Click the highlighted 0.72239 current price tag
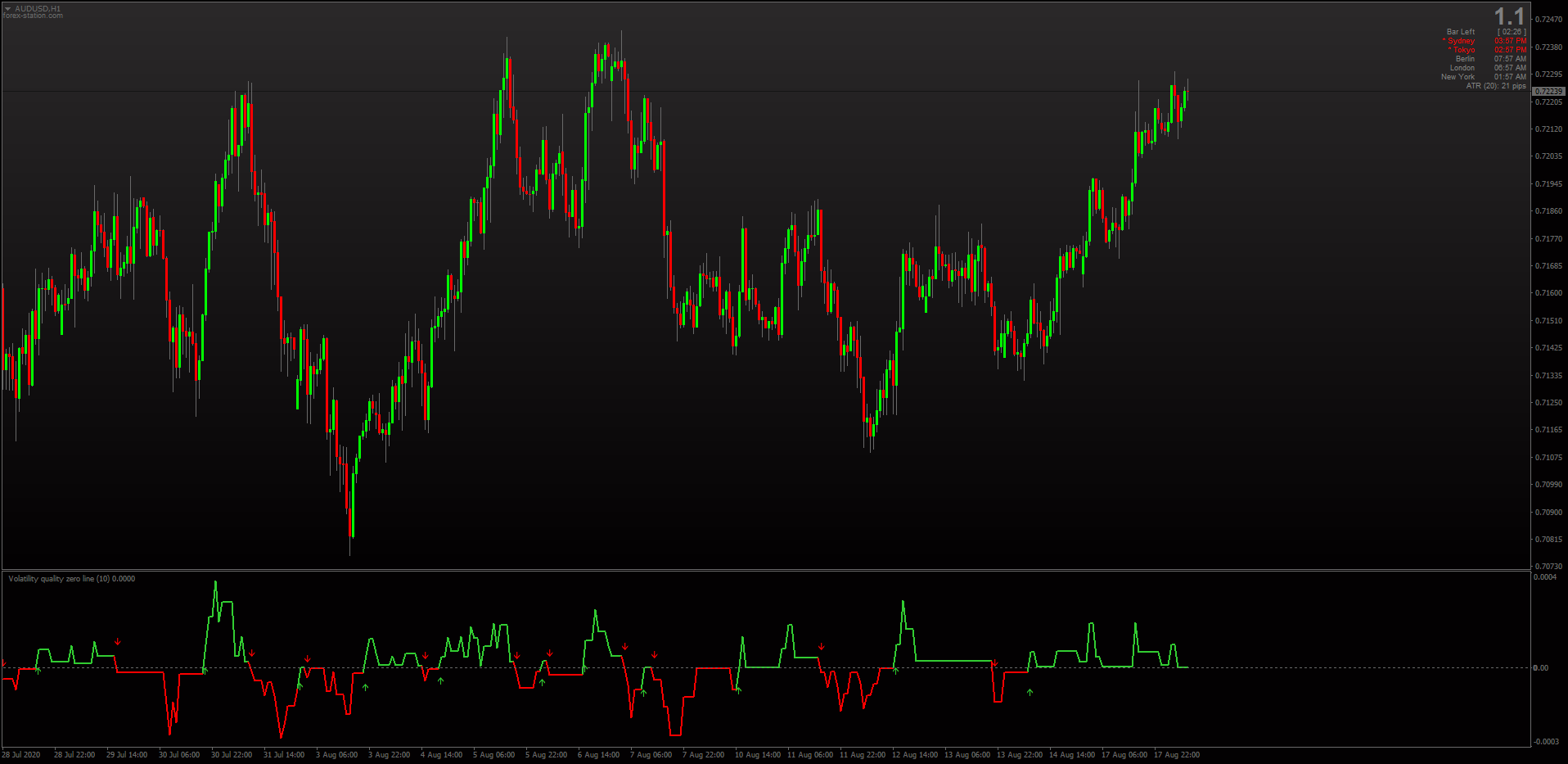1568x764 pixels. tap(1548, 91)
